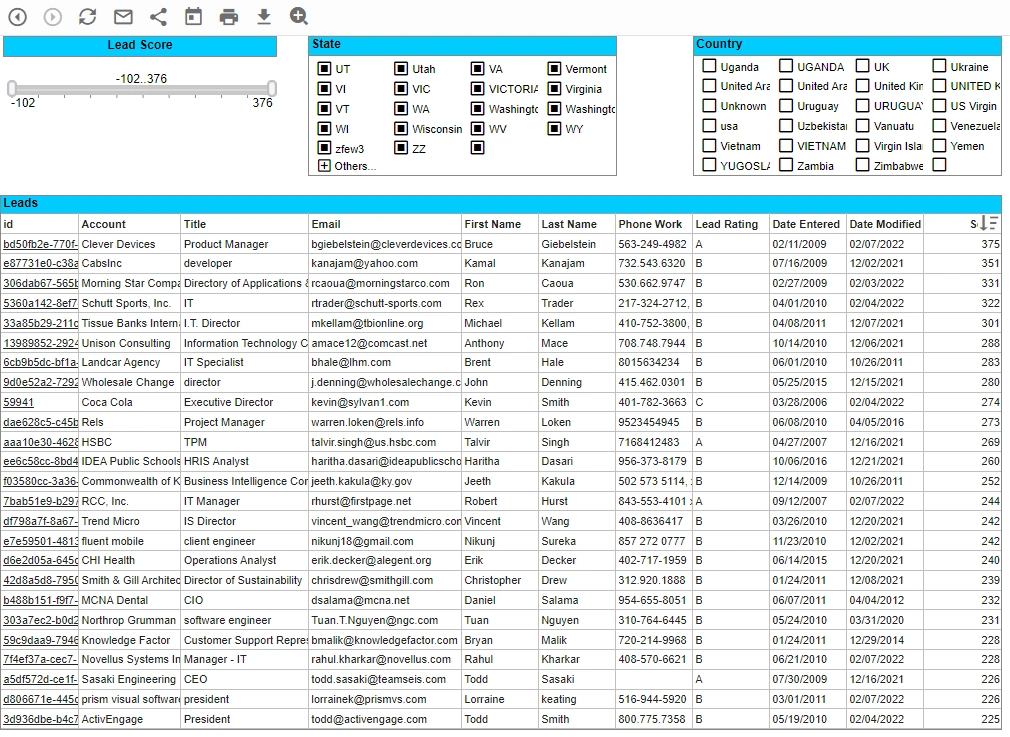Click the Download/export icon
Screen dimensions: 1010x737
tap(262, 16)
